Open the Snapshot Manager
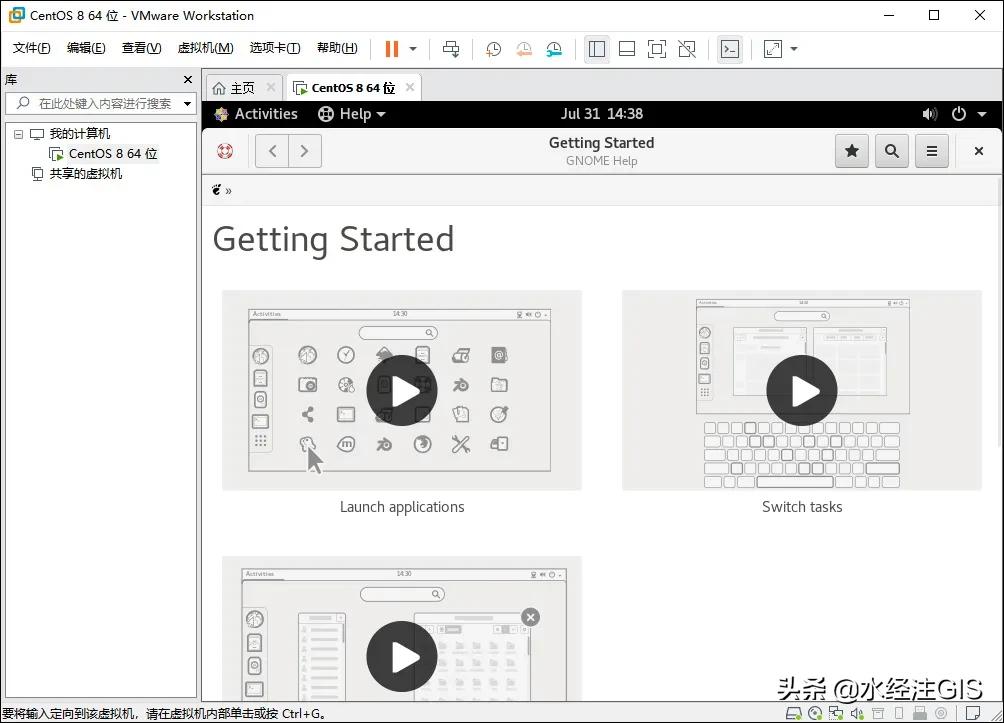Viewport: 1004px width, 723px height. tap(554, 48)
